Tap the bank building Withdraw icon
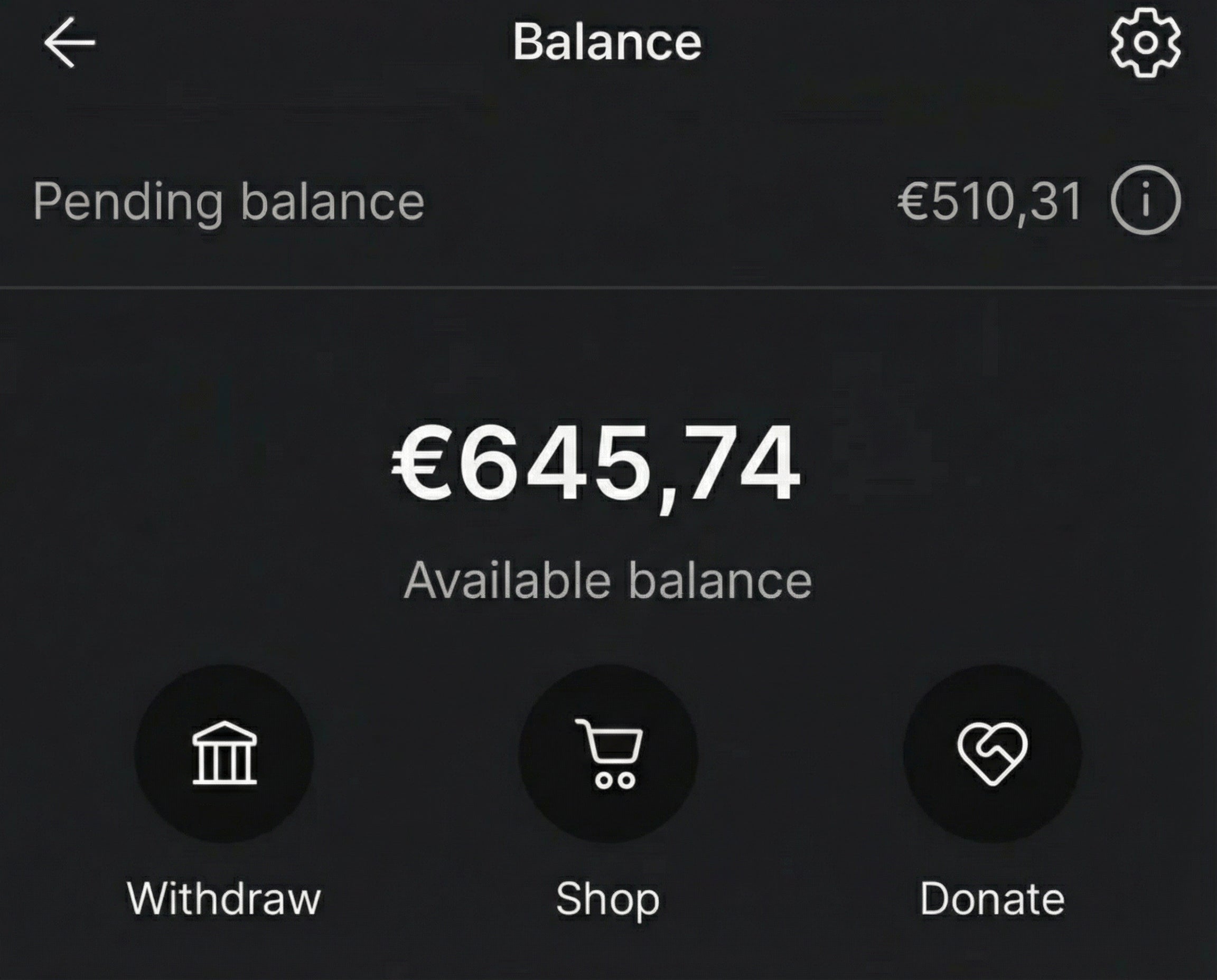 click(224, 753)
